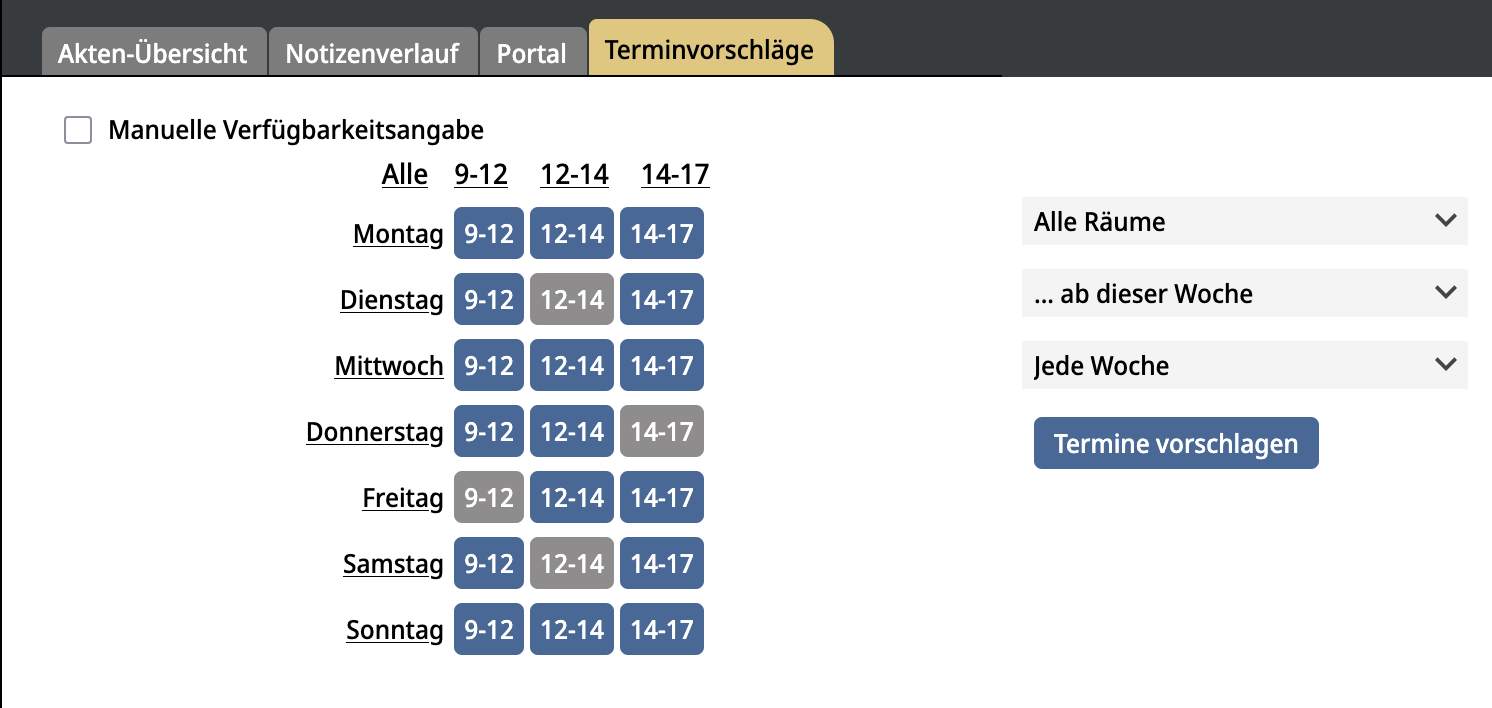
Task: Open the Alle Räume dropdown
Action: [x=1244, y=221]
